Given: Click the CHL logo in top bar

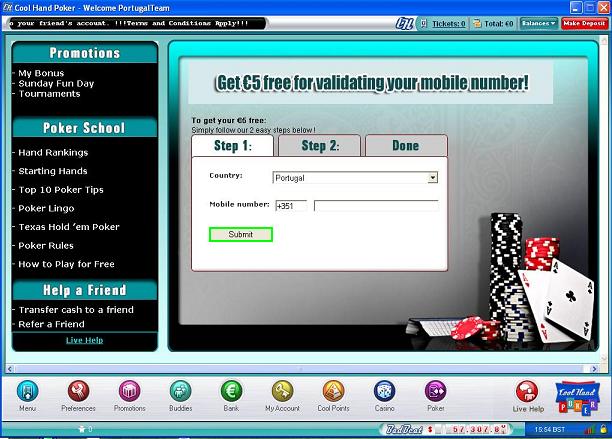Looking at the screenshot, I should (x=404, y=23).
